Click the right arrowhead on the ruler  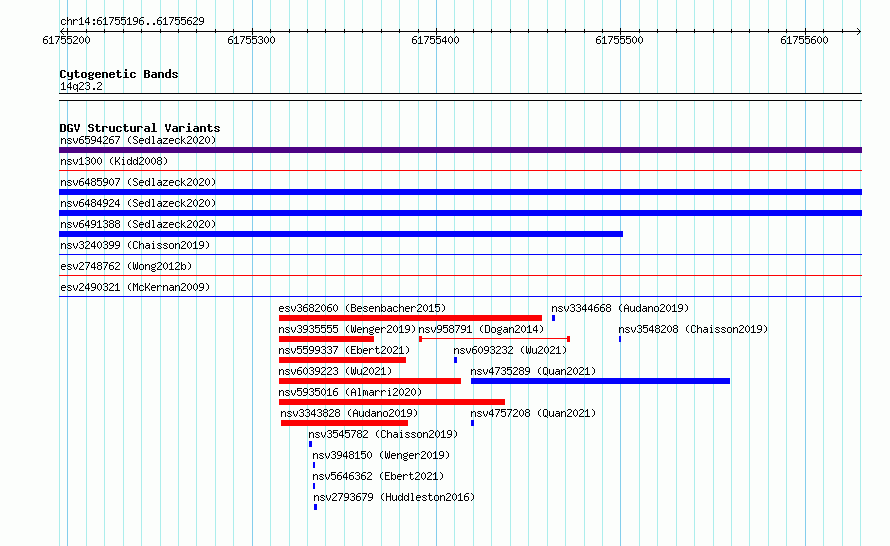pos(859,31)
